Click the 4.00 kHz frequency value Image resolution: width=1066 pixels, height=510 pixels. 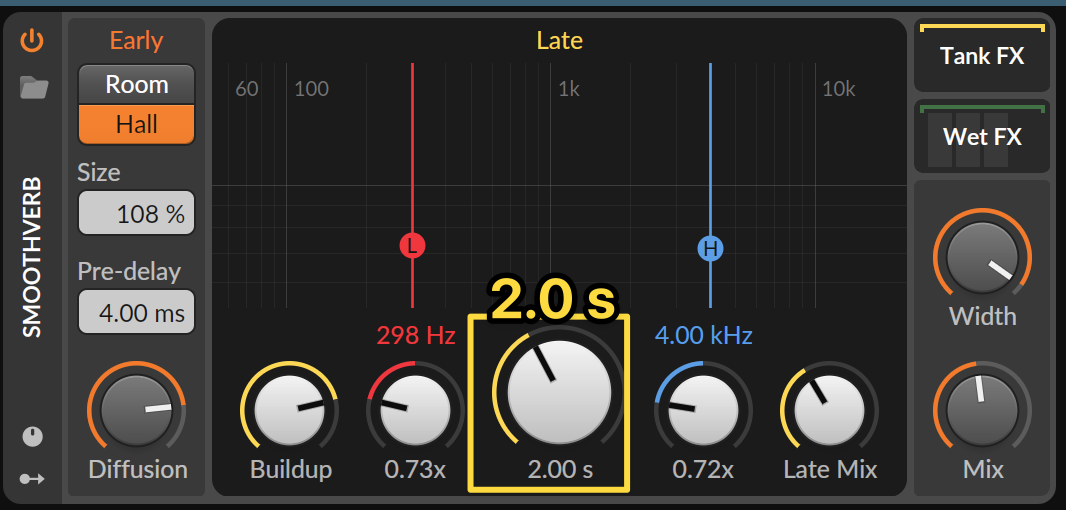pos(704,335)
